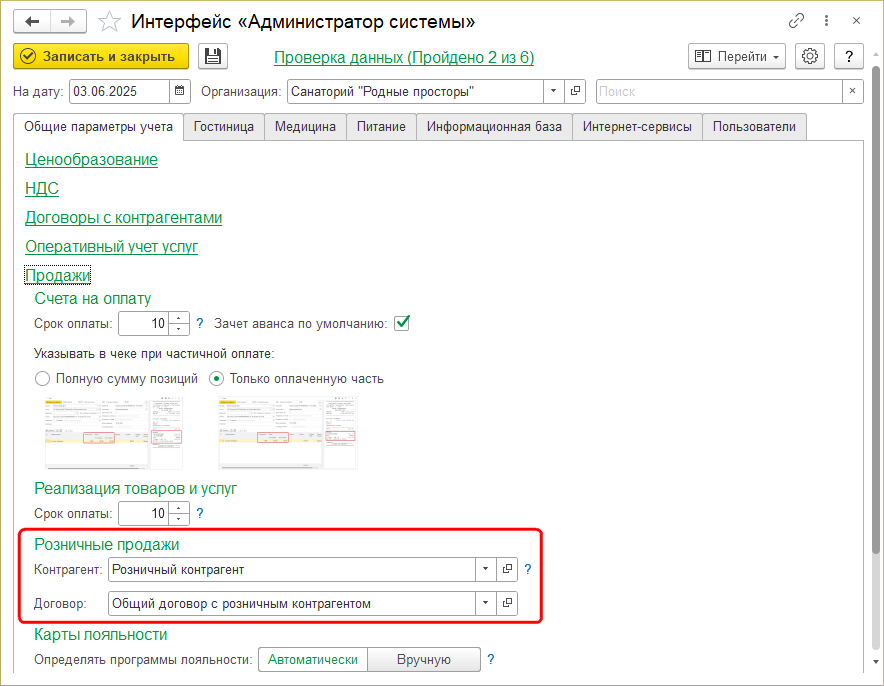Open Оперативный учет услуг section
This screenshot has width=884, height=686.
pos(112,246)
